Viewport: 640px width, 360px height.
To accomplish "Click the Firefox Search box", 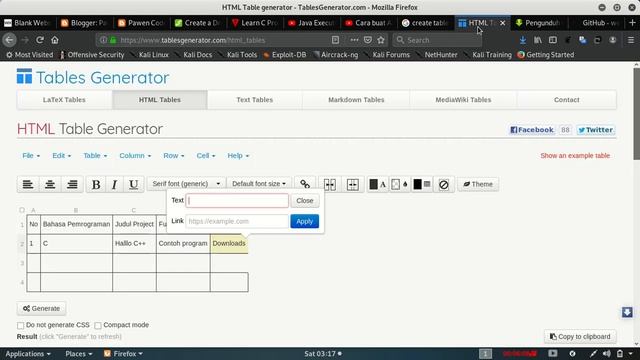I will pyautogui.click(x=437, y=40).
